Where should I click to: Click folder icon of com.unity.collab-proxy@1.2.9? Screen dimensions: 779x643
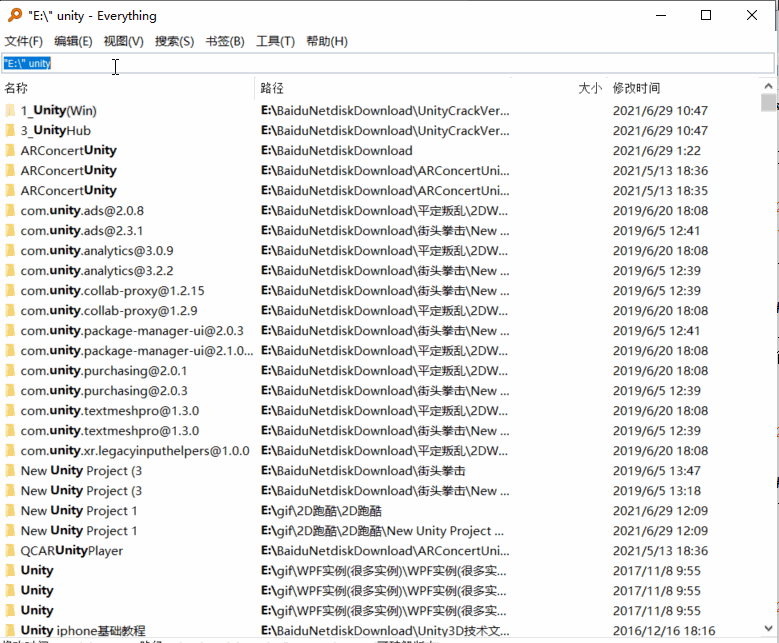(x=10, y=311)
